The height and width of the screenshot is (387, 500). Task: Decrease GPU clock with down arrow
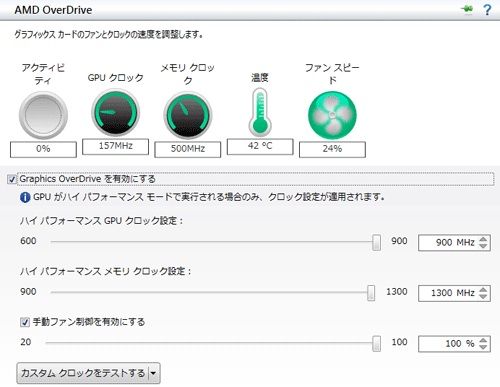[483, 246]
